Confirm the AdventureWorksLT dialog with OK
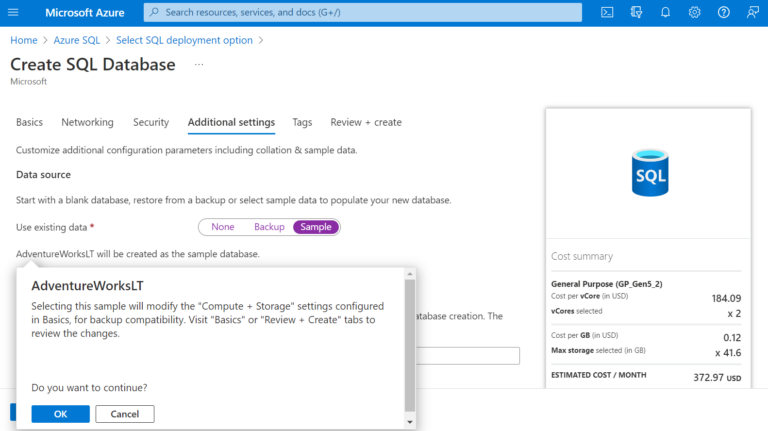The height and width of the screenshot is (431, 768). point(60,414)
